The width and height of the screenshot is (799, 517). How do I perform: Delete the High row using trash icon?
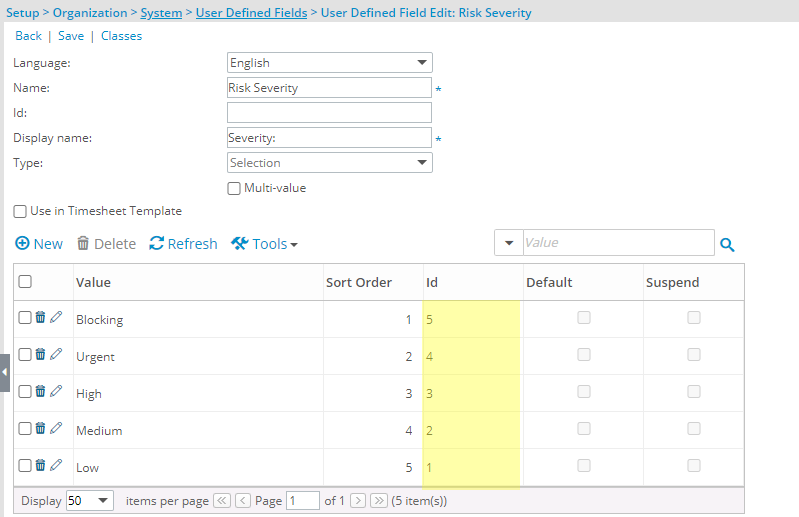(x=40, y=391)
